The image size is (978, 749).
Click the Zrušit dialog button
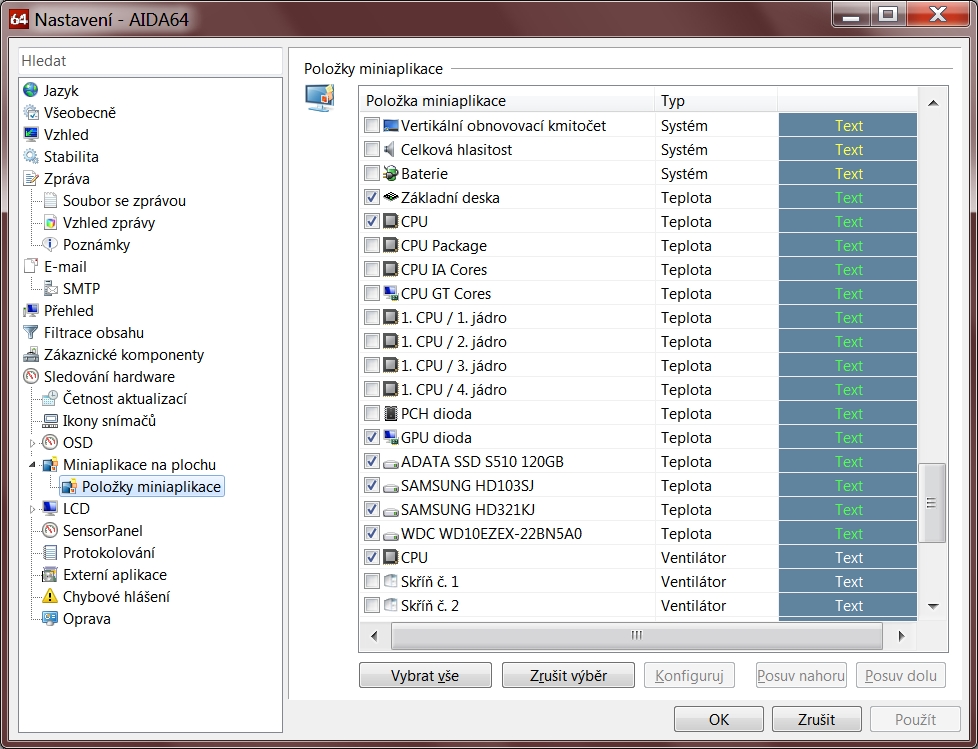[816, 719]
